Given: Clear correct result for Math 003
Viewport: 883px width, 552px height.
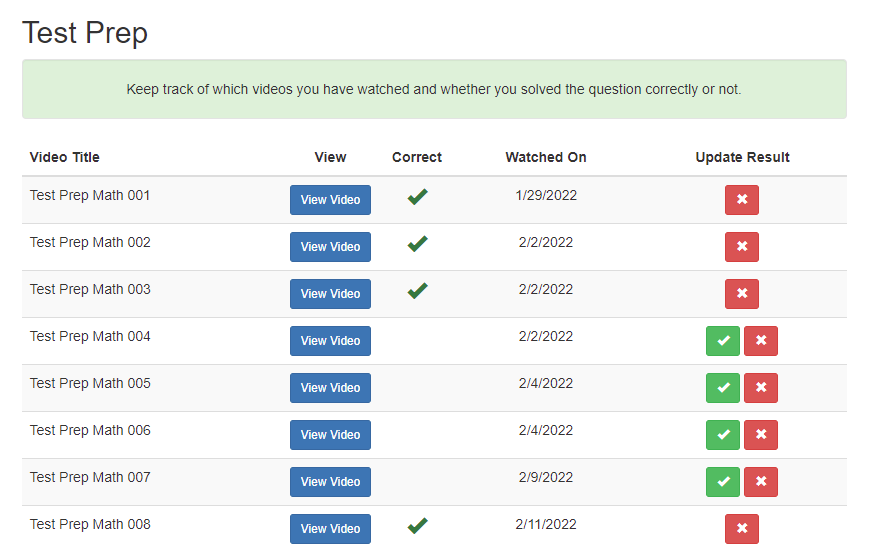Looking at the screenshot, I should click(x=742, y=294).
